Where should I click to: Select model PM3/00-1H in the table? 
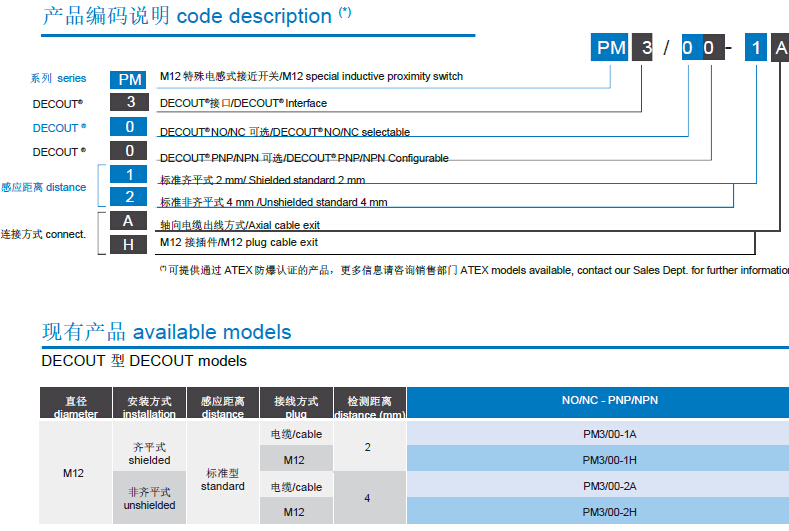609,459
